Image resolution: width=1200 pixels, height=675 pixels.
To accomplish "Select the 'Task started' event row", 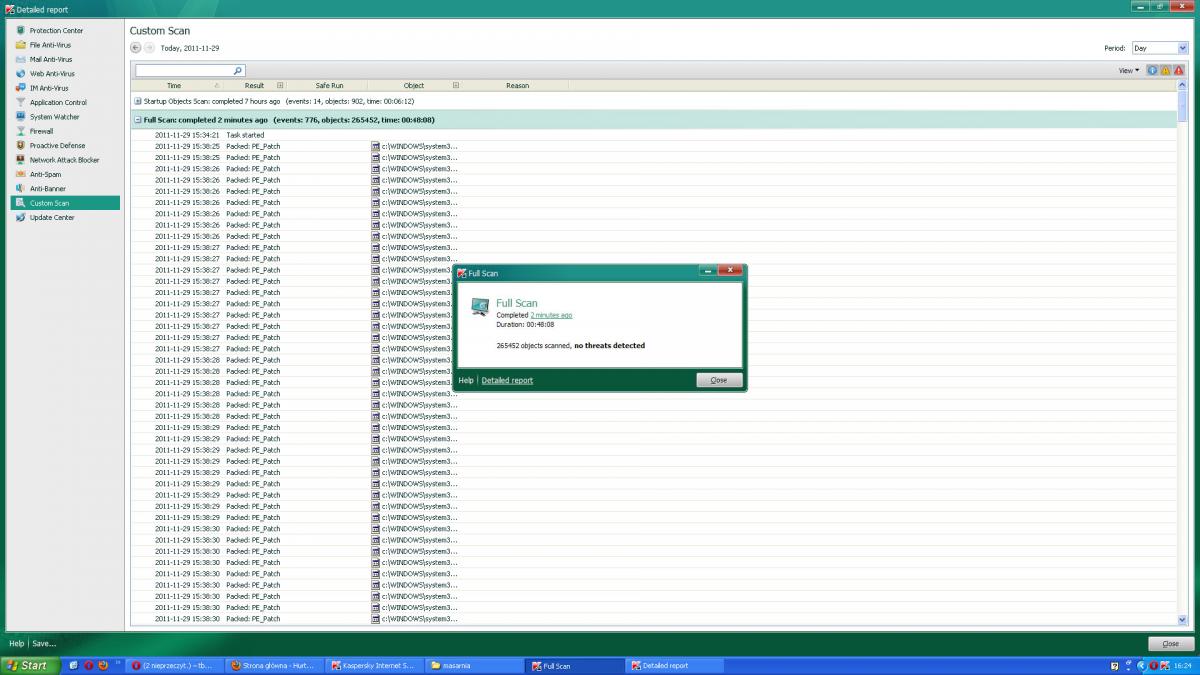I will pyautogui.click(x=653, y=135).
